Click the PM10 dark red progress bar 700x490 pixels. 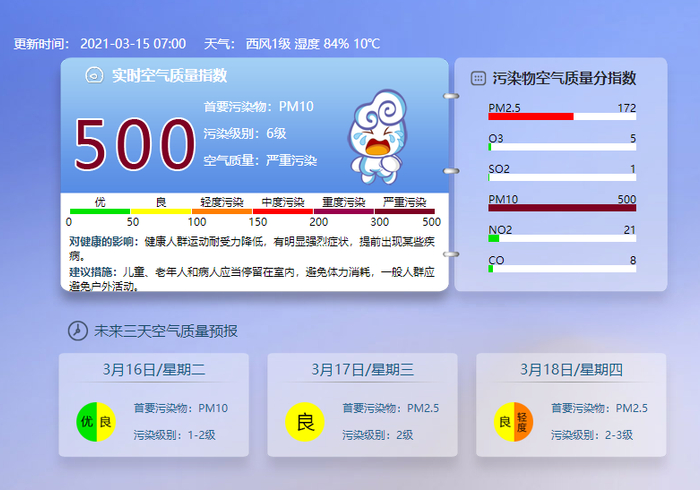(562, 208)
